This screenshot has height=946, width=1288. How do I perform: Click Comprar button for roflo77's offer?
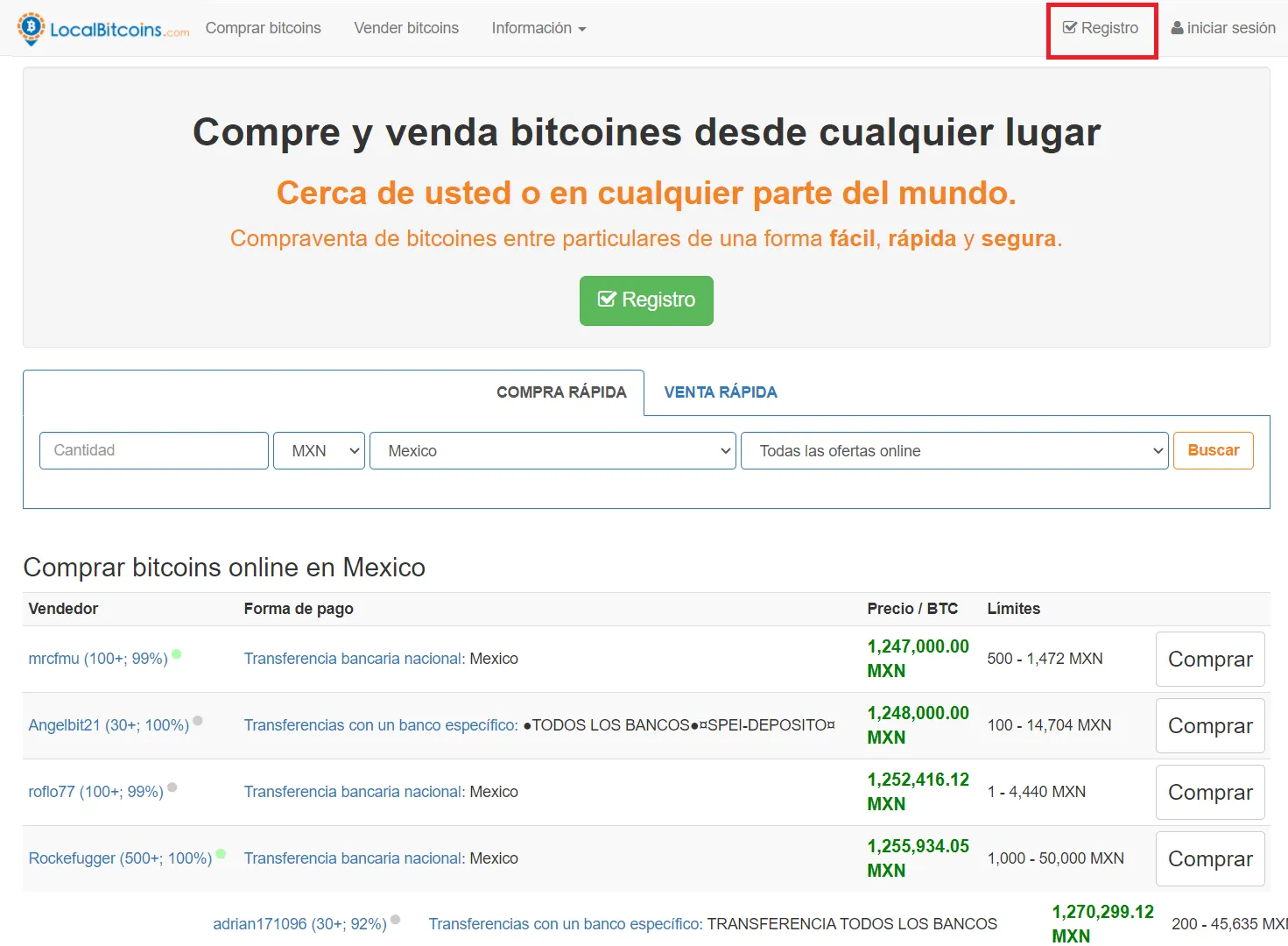(1210, 792)
